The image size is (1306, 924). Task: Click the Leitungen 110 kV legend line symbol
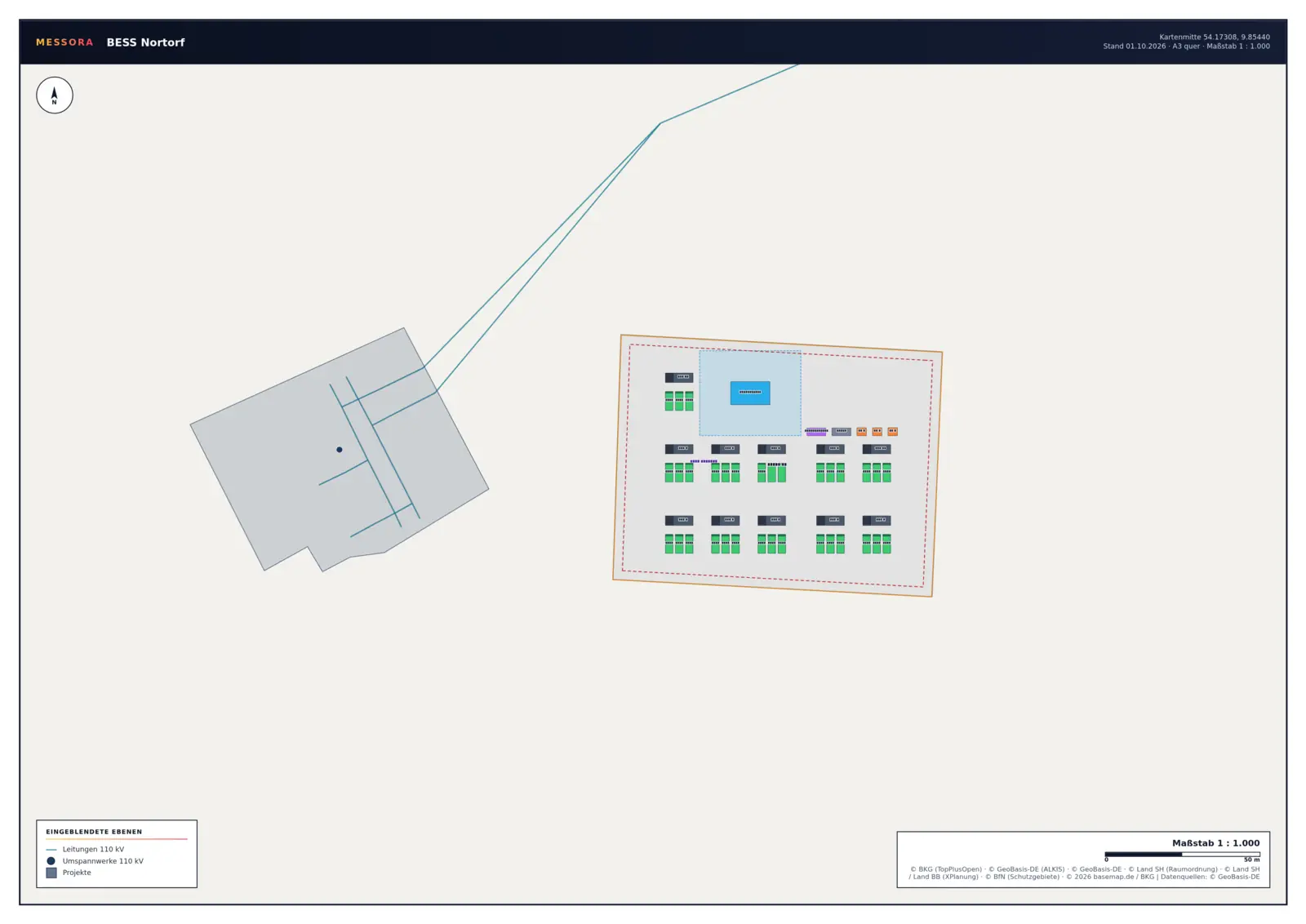[51, 850]
